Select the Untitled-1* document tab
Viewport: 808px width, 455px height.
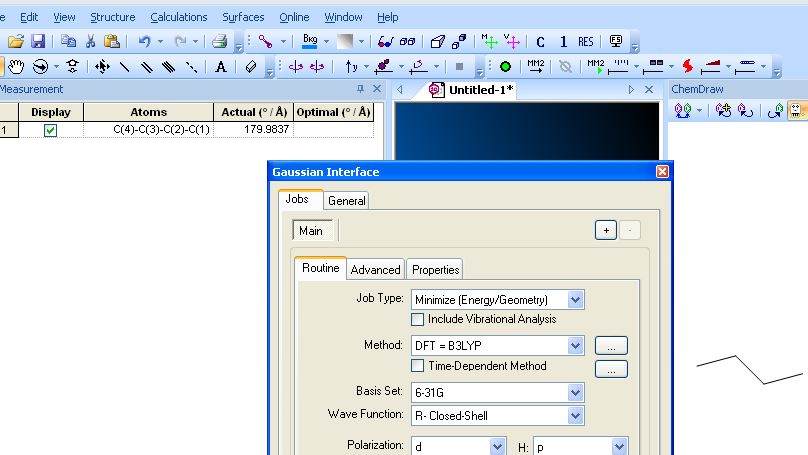click(472, 90)
